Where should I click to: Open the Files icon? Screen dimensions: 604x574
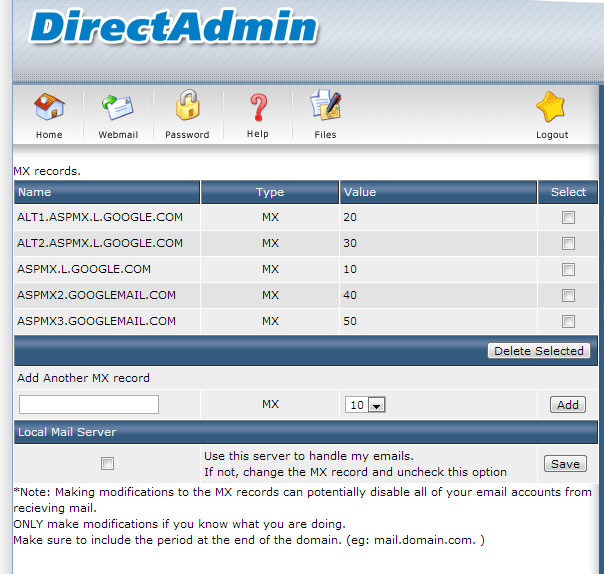(x=325, y=105)
